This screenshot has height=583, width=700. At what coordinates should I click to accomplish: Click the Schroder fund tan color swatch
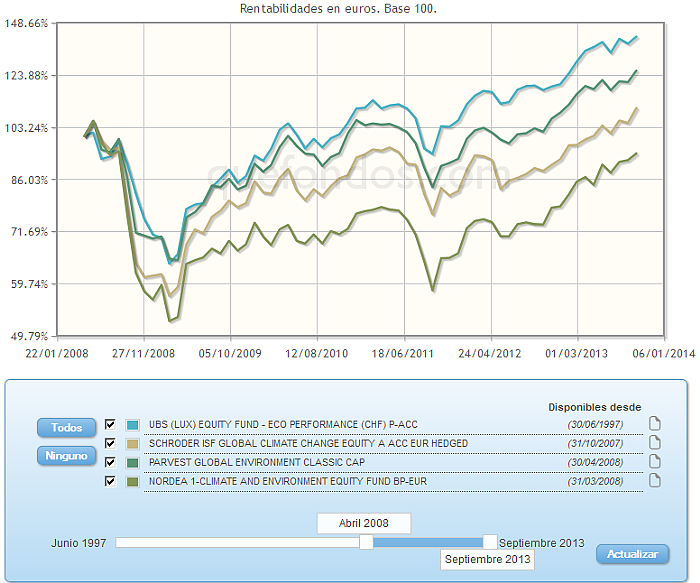tap(133, 444)
